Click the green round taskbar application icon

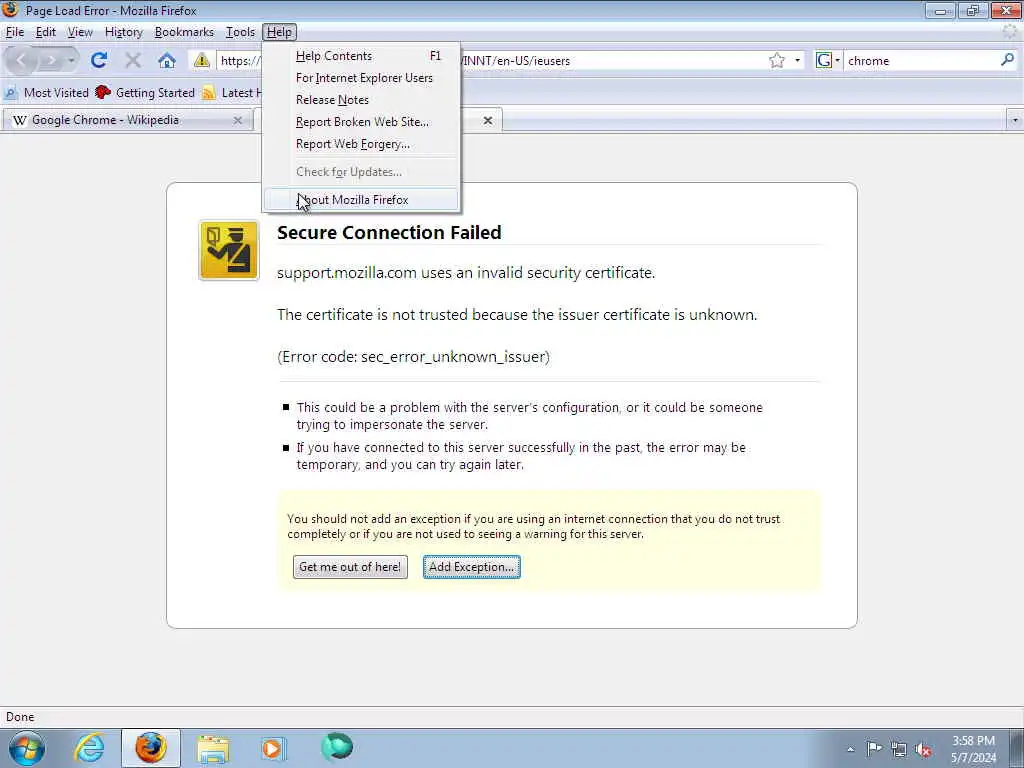pos(337,747)
